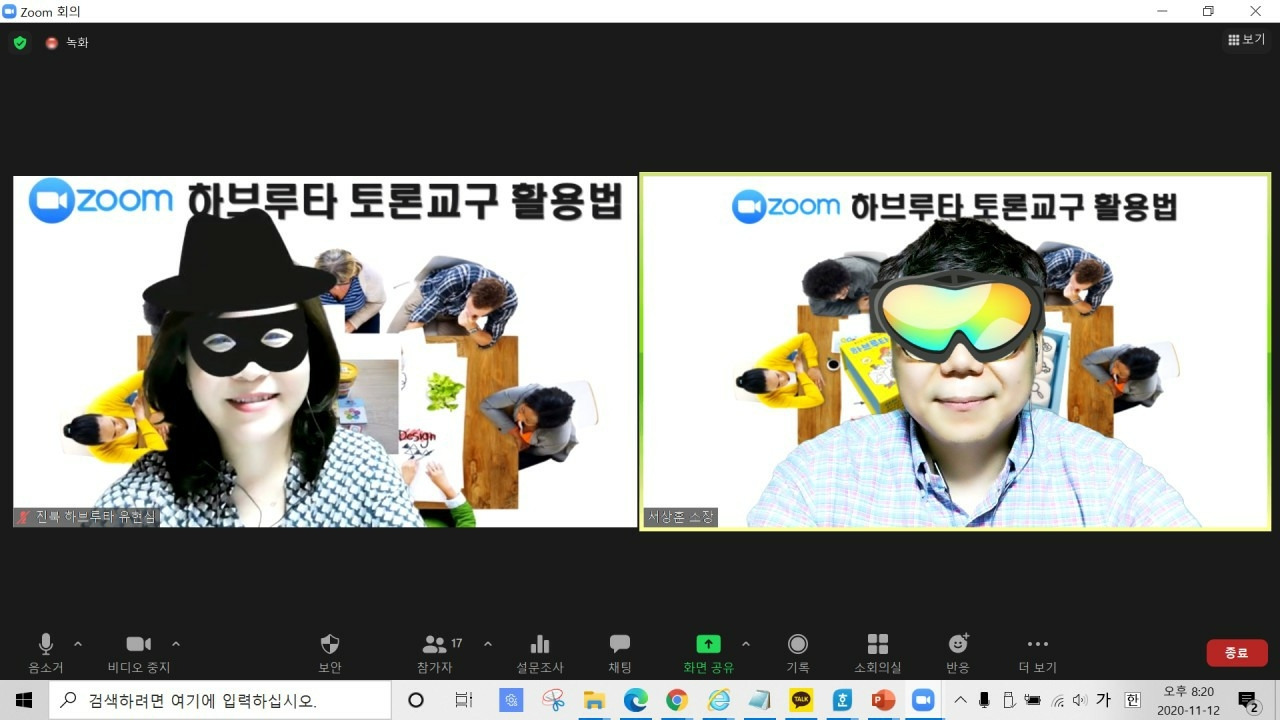The height and width of the screenshot is (720, 1280).
Task: Open Polls (설문조사)
Action: [x=540, y=654]
